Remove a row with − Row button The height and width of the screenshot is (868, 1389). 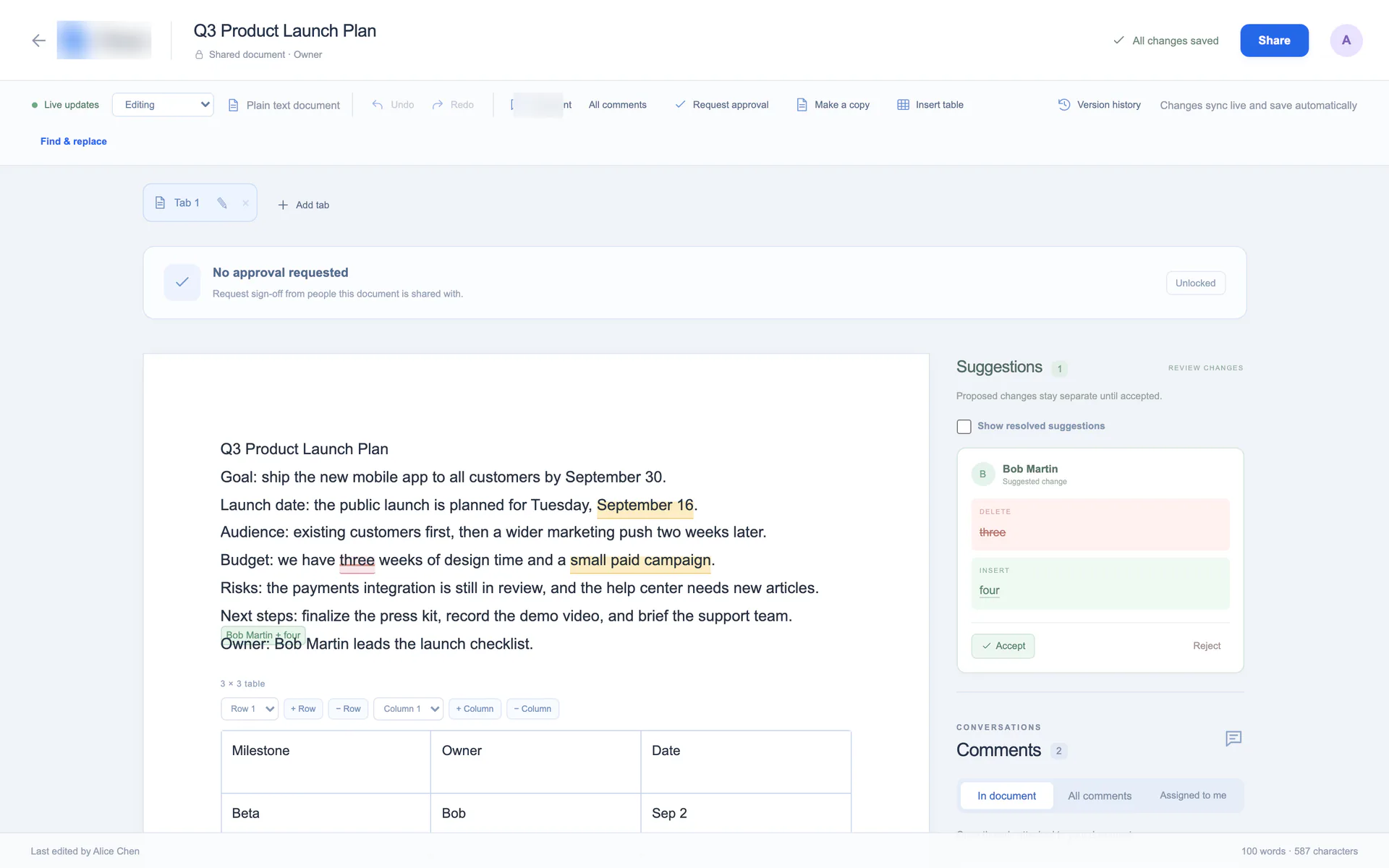(x=348, y=709)
